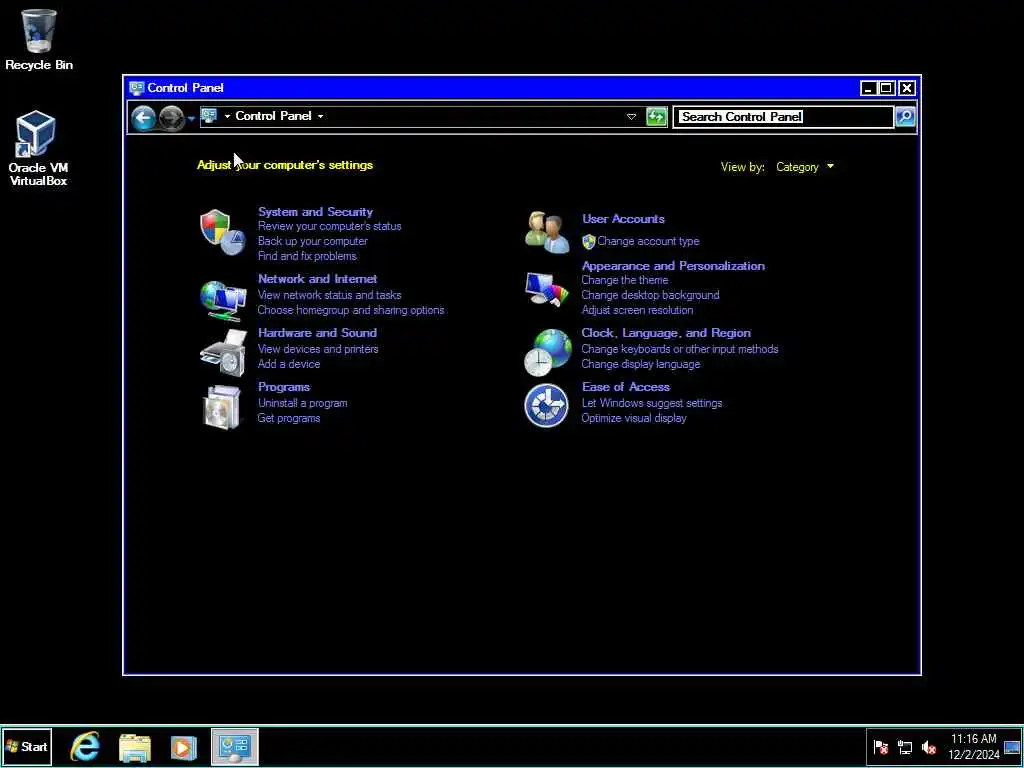
Task: Open the Programs category link
Action: 283,387
